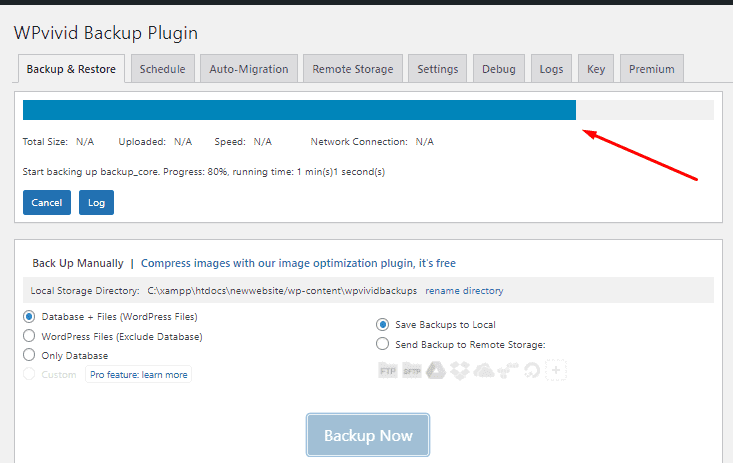Open Pro feature: learn more link
This screenshot has width=733, height=463.
[x=138, y=375]
